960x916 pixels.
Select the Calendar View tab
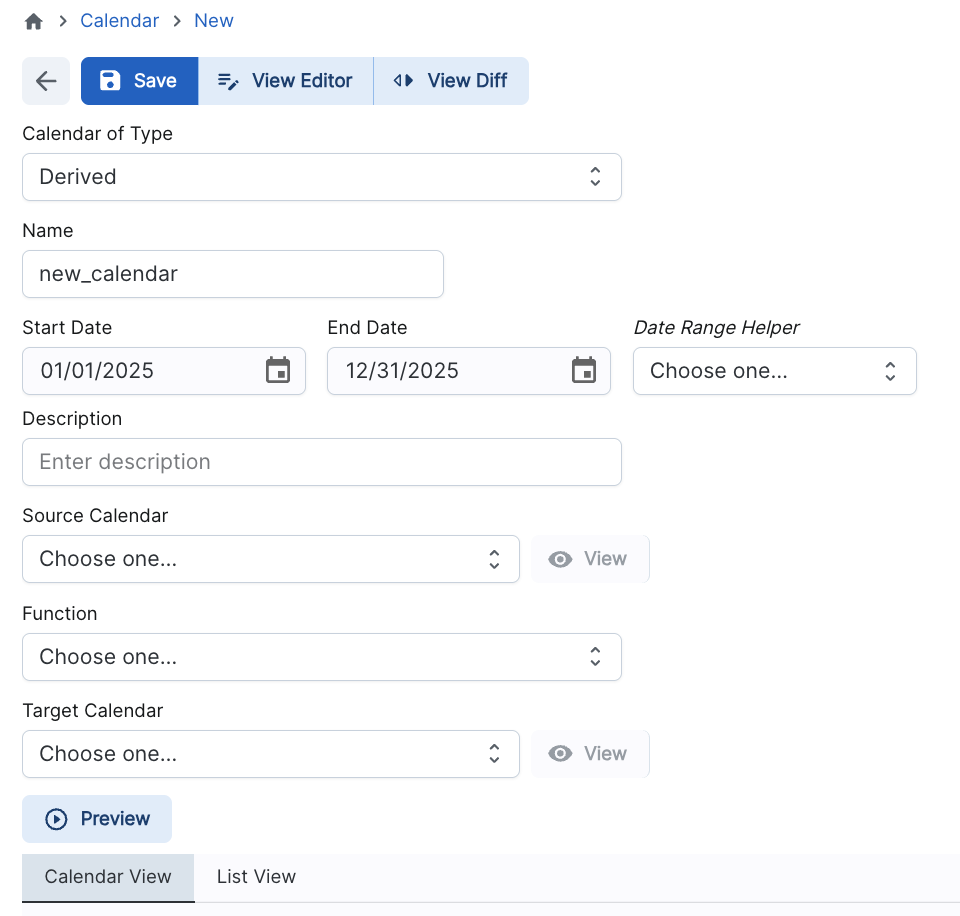108,877
